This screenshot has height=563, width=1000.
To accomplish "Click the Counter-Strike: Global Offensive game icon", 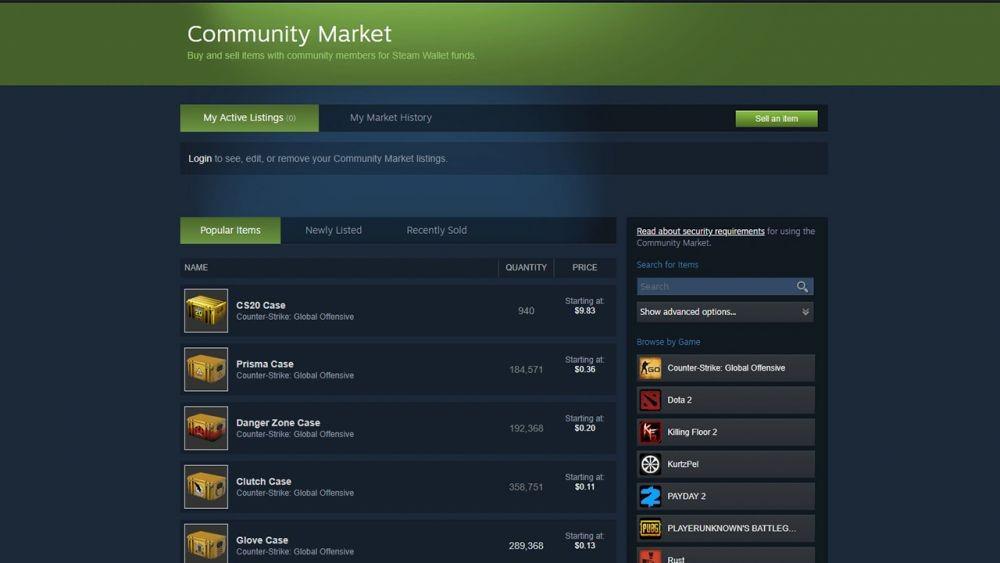I will pyautogui.click(x=650, y=368).
